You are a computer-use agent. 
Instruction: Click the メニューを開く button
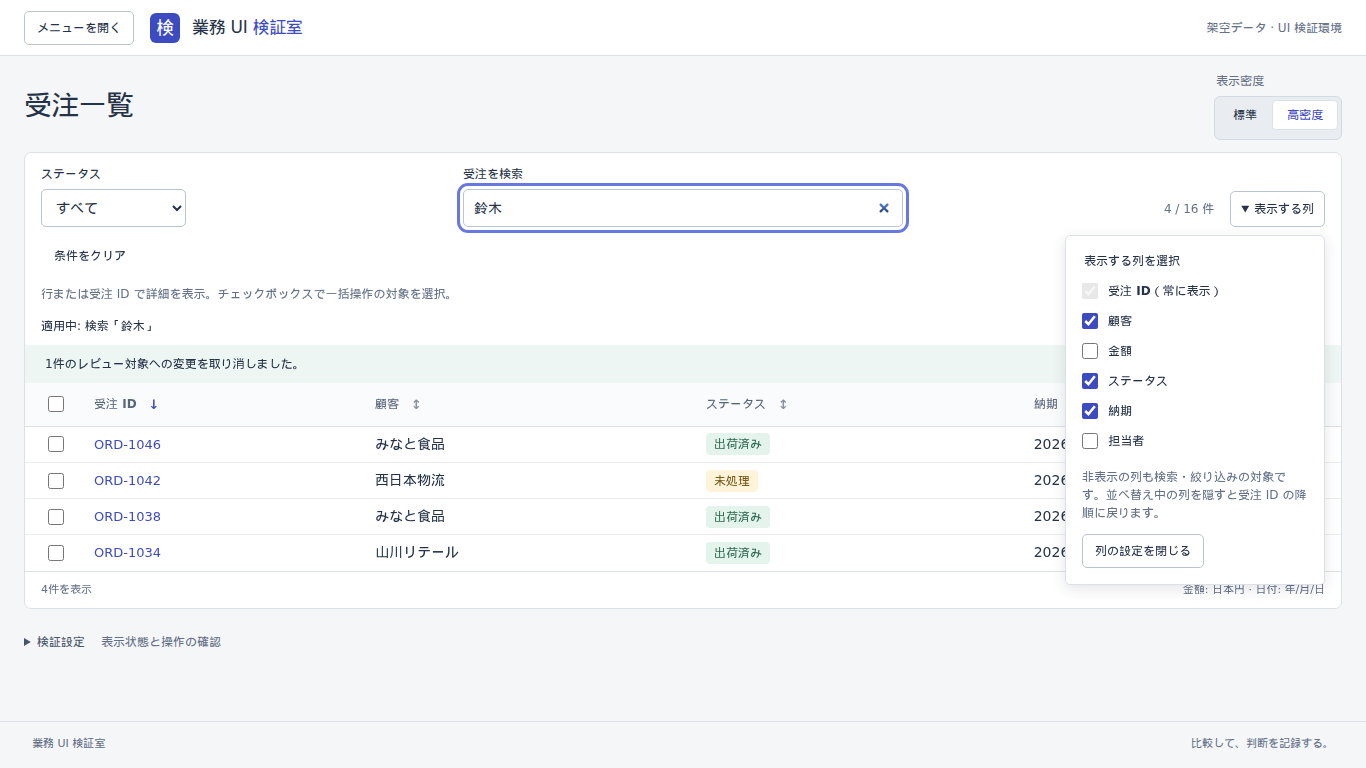point(79,28)
